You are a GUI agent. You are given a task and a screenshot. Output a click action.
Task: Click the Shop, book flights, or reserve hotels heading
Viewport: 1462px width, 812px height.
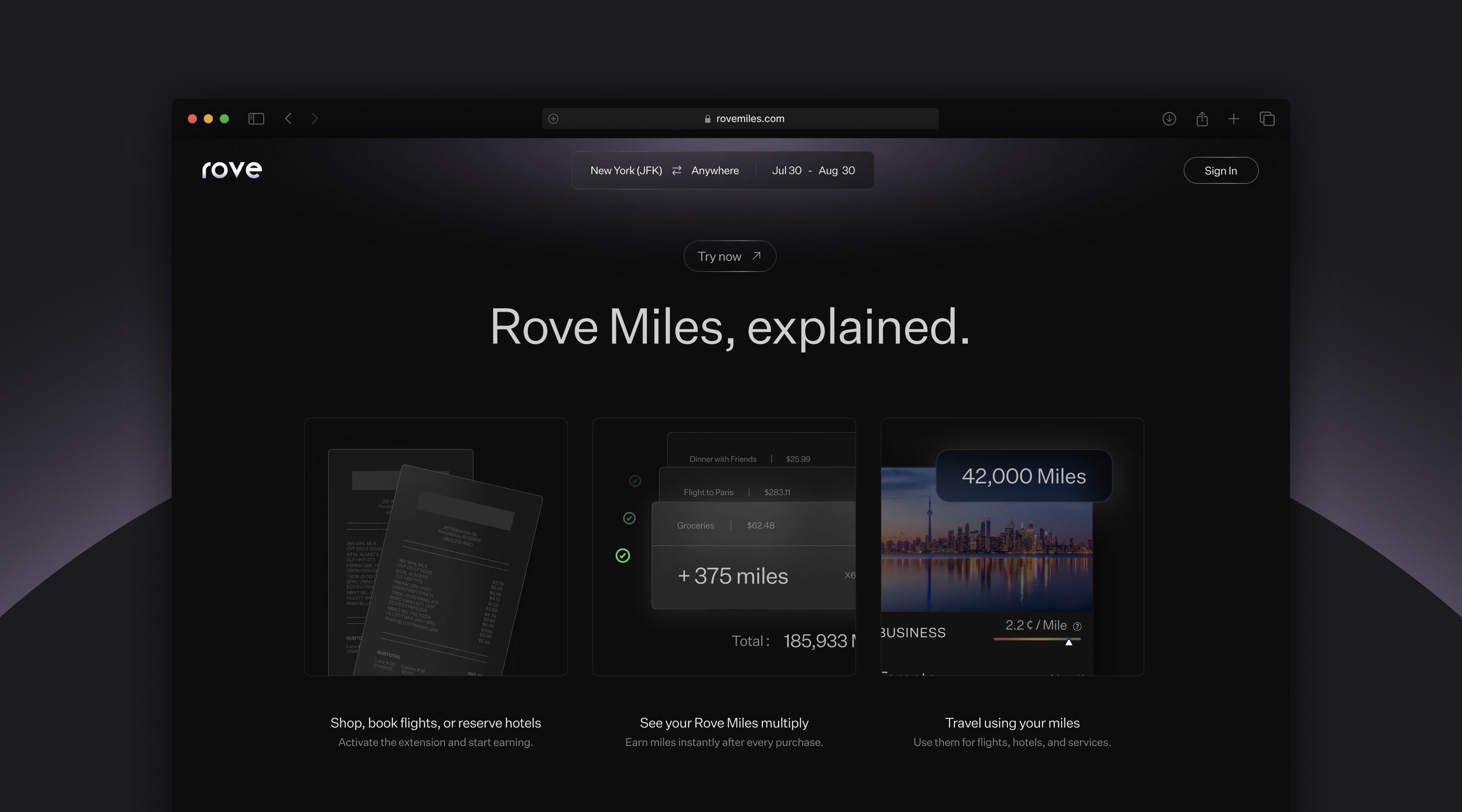(x=435, y=723)
